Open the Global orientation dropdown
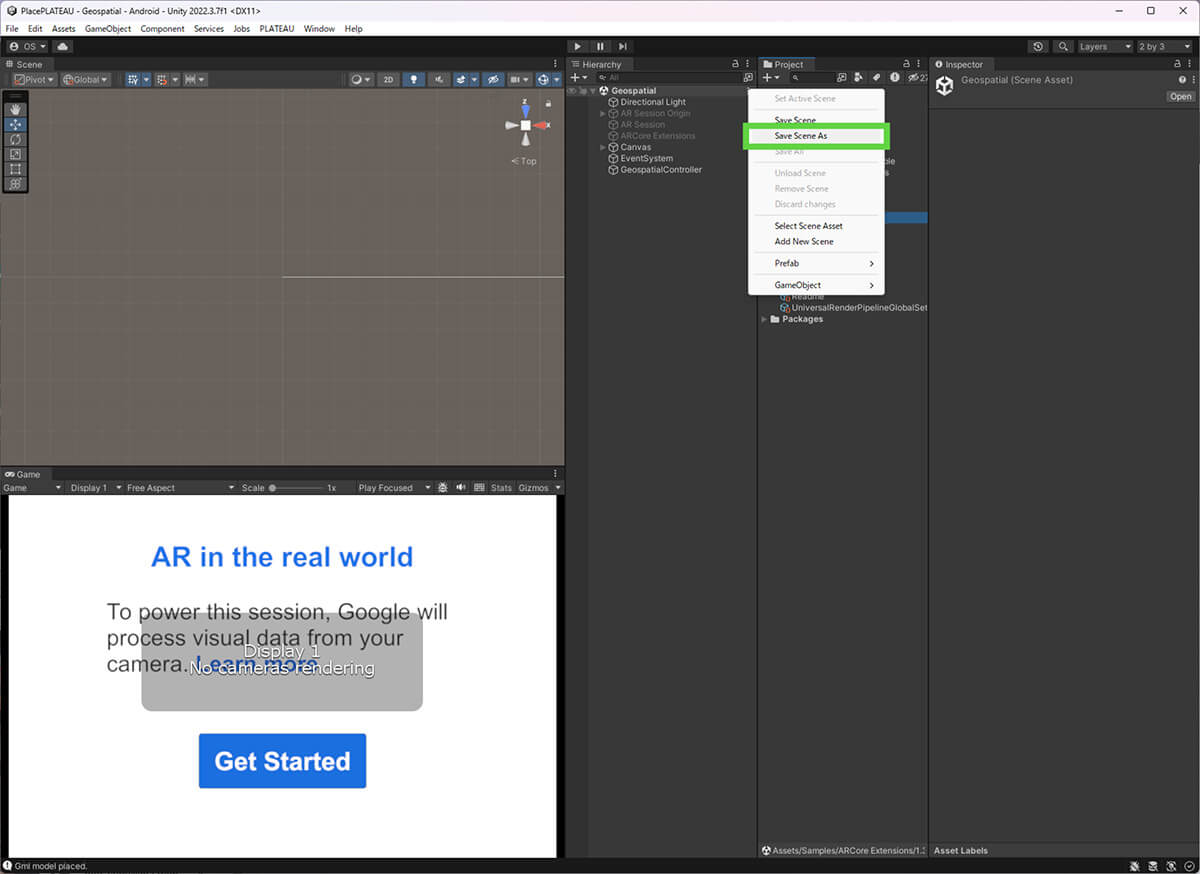 [86, 79]
